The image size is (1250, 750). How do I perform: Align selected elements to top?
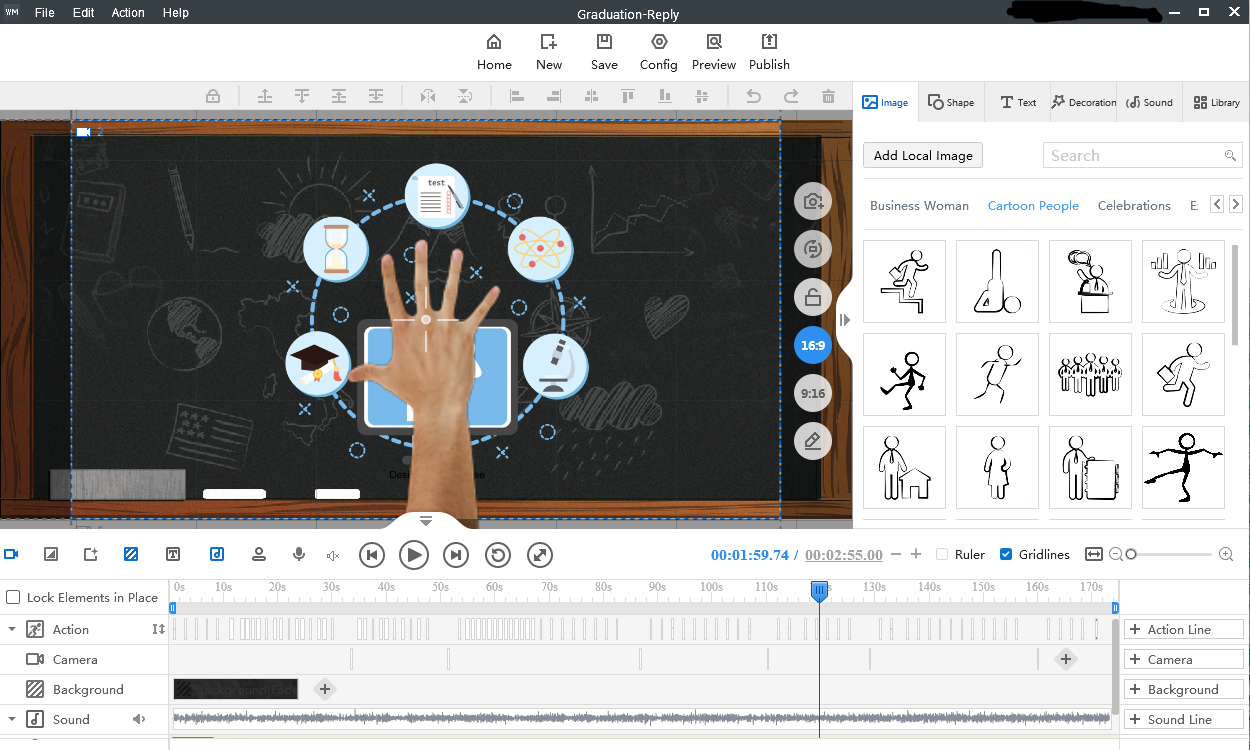(x=627, y=96)
